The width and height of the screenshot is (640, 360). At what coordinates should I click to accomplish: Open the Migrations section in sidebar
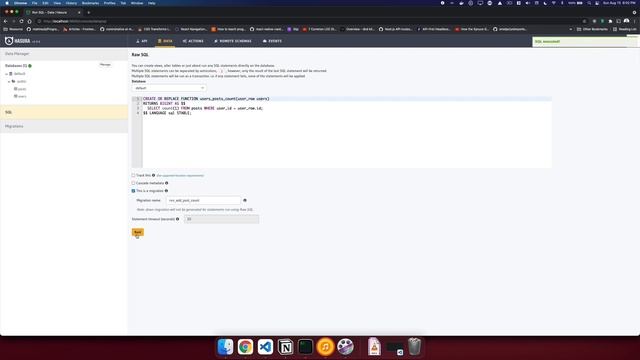tap(64, 126)
